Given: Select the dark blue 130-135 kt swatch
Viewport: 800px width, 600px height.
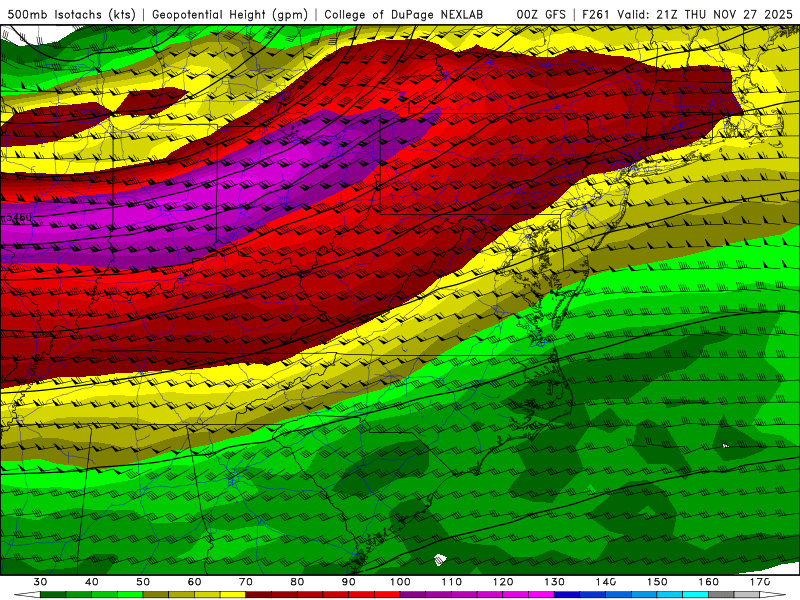Looking at the screenshot, I should click(567, 595).
